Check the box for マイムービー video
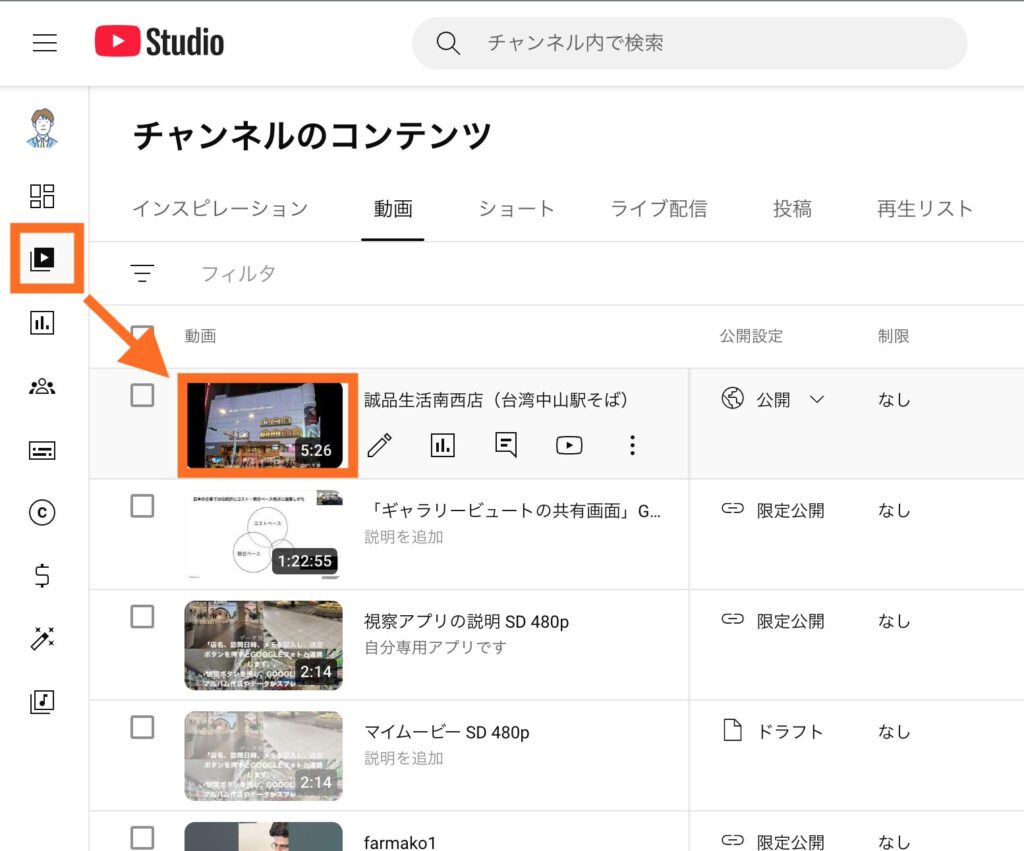The image size is (1024, 851). (143, 727)
